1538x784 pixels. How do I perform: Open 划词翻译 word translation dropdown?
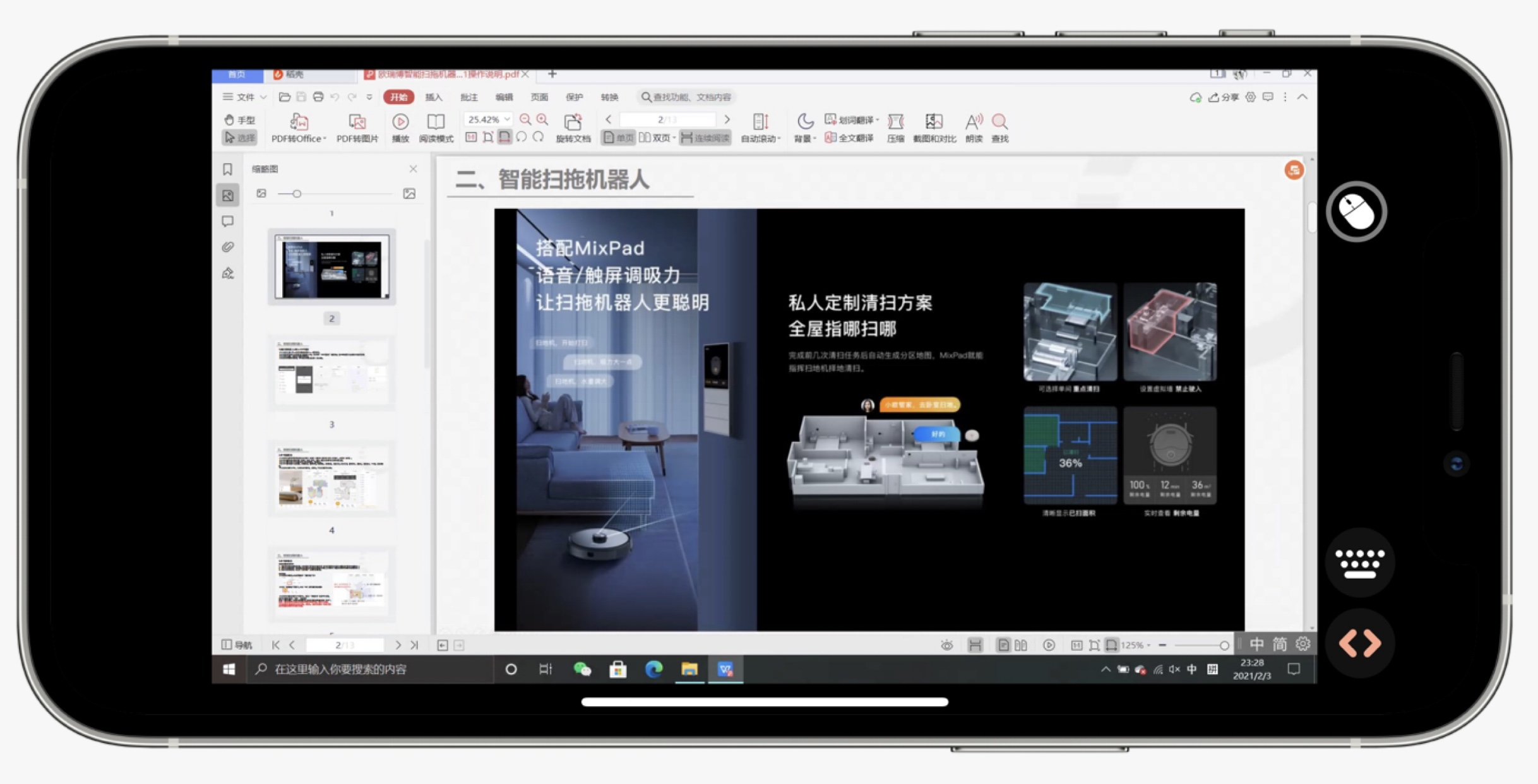point(852,119)
